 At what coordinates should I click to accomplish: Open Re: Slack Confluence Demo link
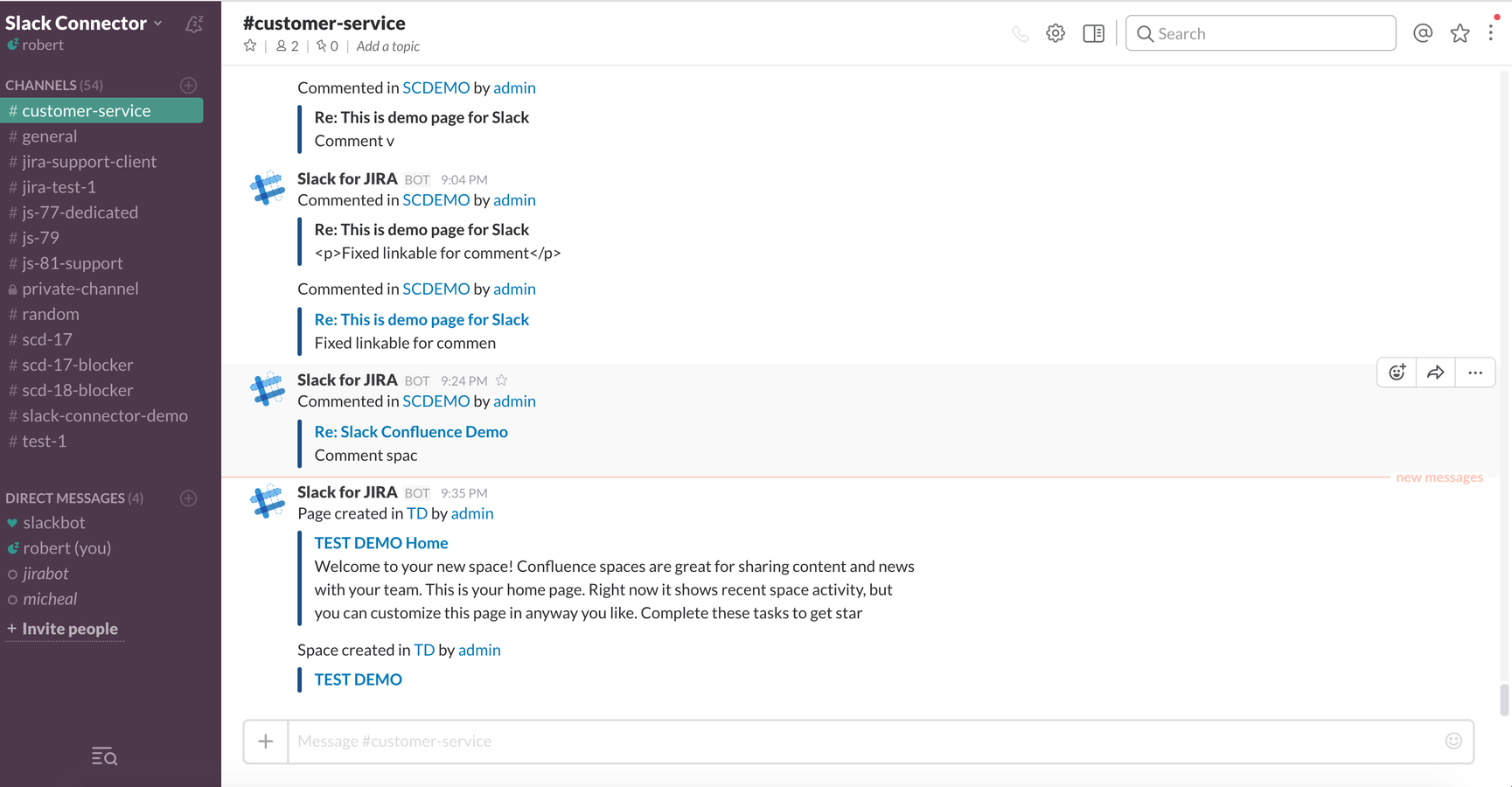coord(411,431)
